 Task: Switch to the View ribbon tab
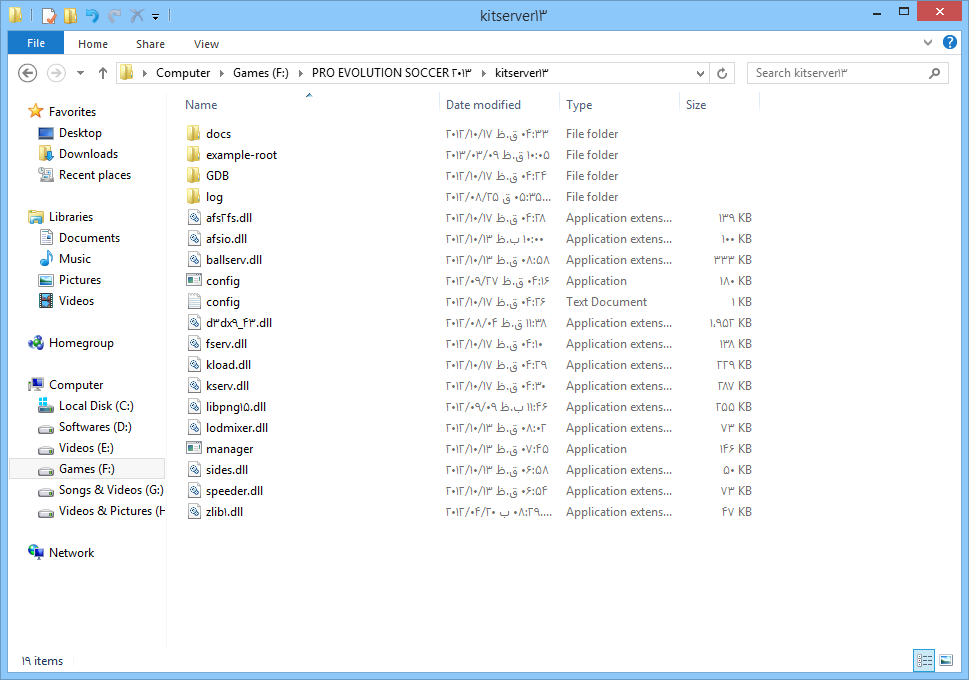pyautogui.click(x=206, y=44)
